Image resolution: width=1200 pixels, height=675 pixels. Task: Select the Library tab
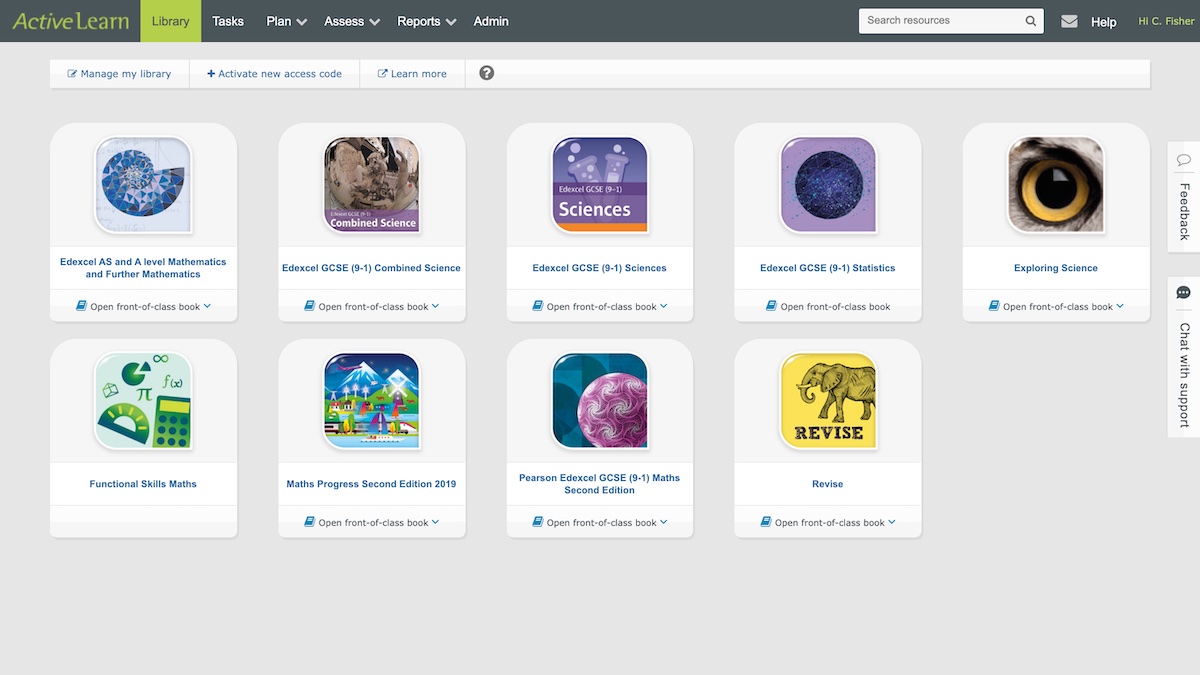[170, 21]
